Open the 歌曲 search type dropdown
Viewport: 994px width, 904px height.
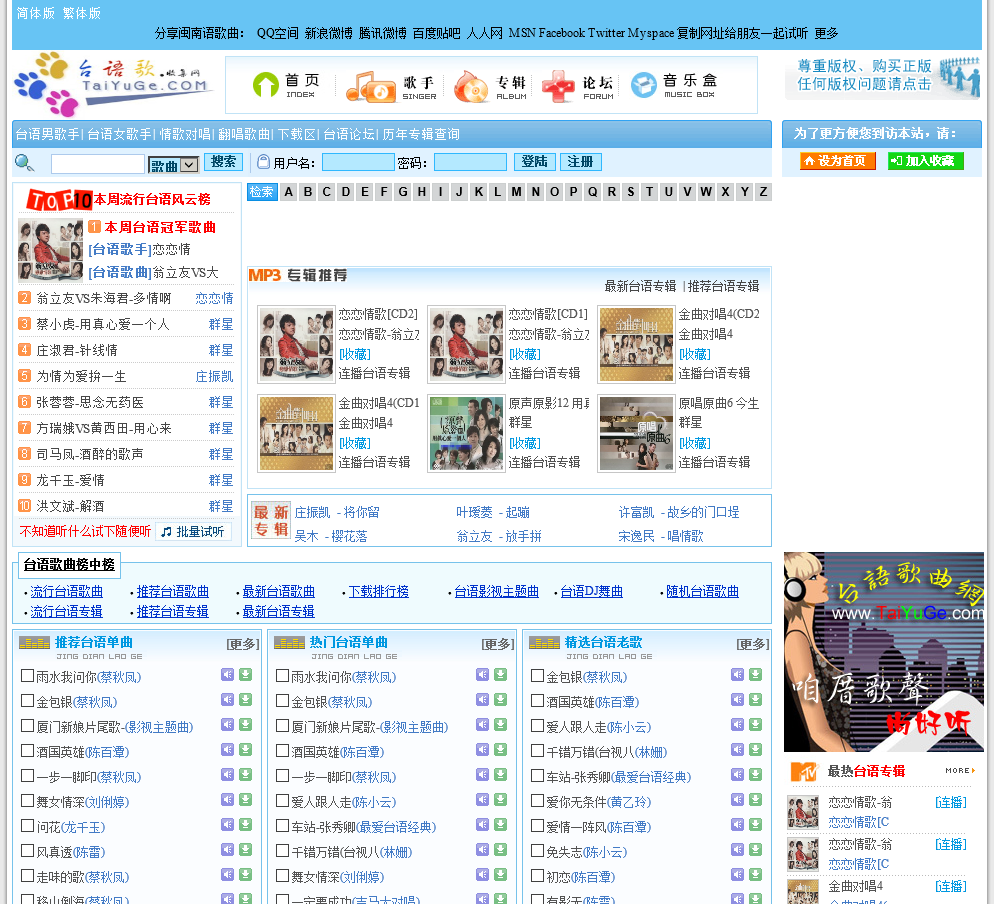(x=174, y=165)
